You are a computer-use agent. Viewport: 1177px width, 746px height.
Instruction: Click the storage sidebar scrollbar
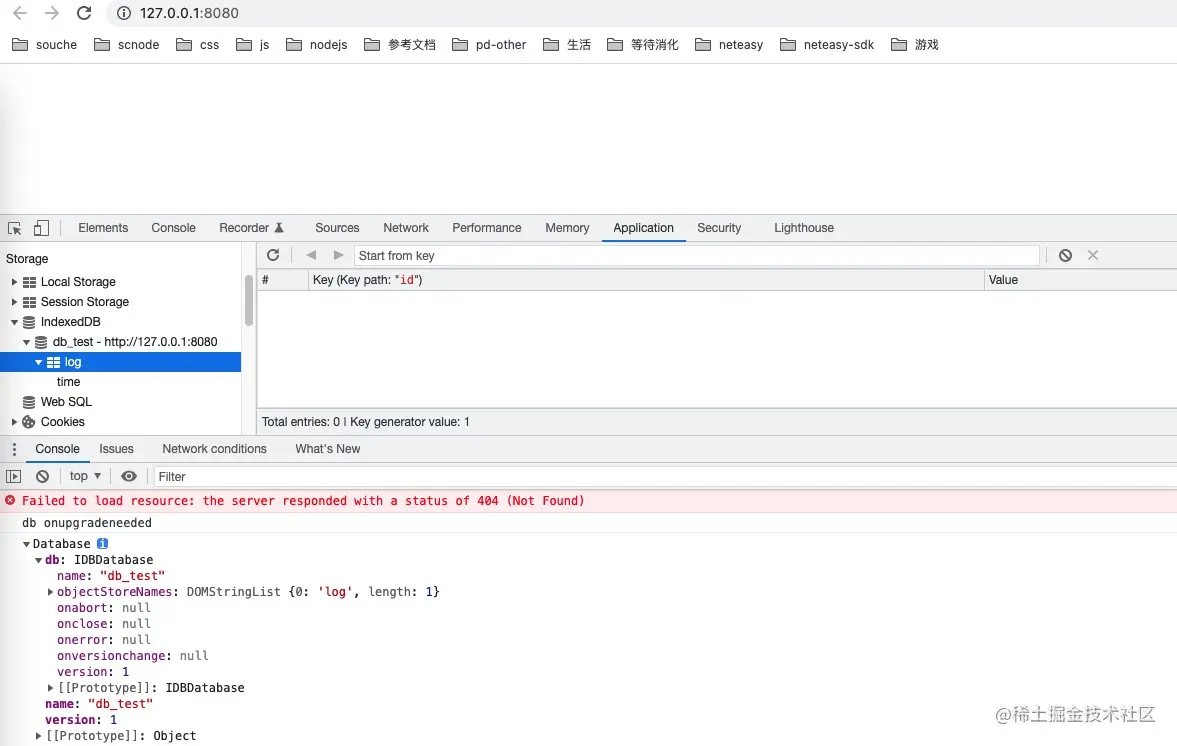248,300
